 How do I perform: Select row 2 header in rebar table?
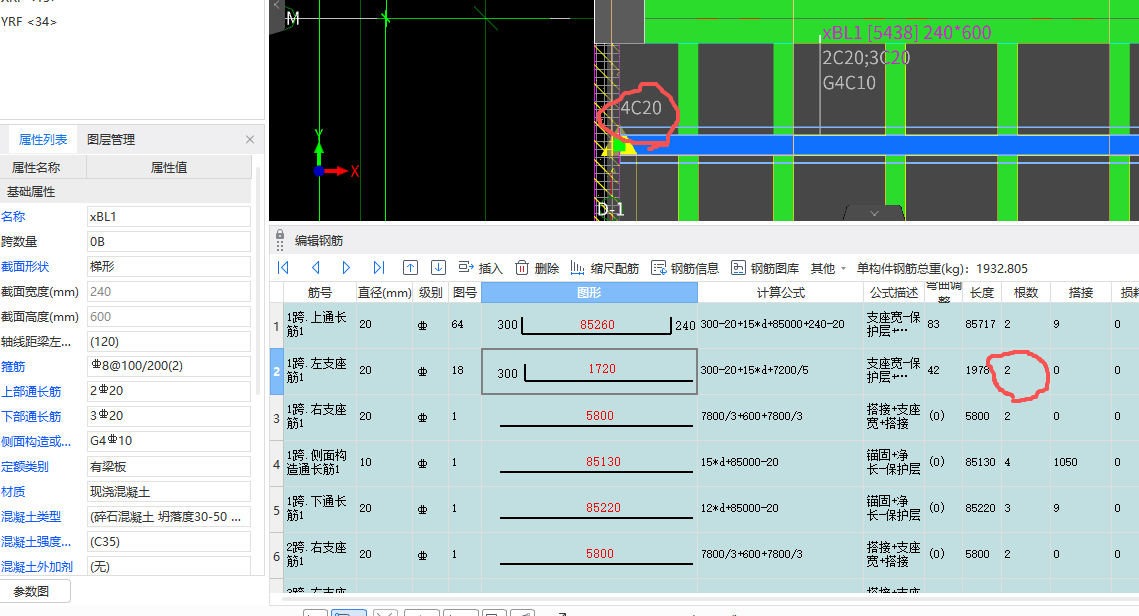coord(276,371)
